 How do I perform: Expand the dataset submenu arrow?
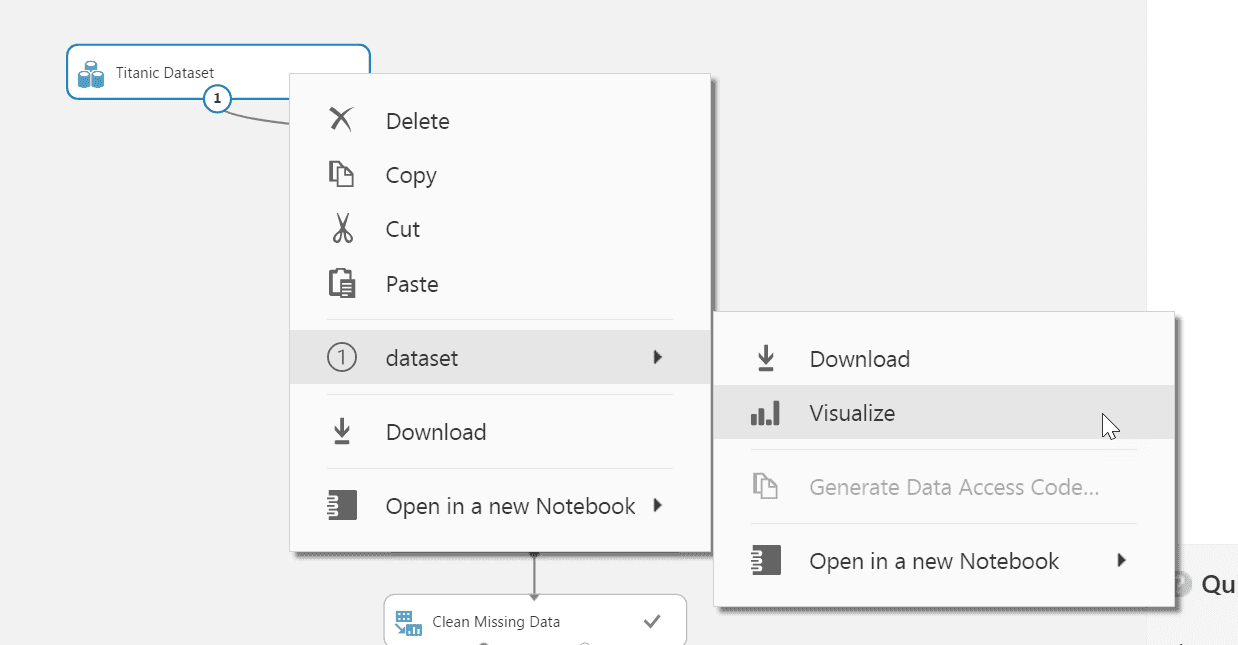point(657,357)
